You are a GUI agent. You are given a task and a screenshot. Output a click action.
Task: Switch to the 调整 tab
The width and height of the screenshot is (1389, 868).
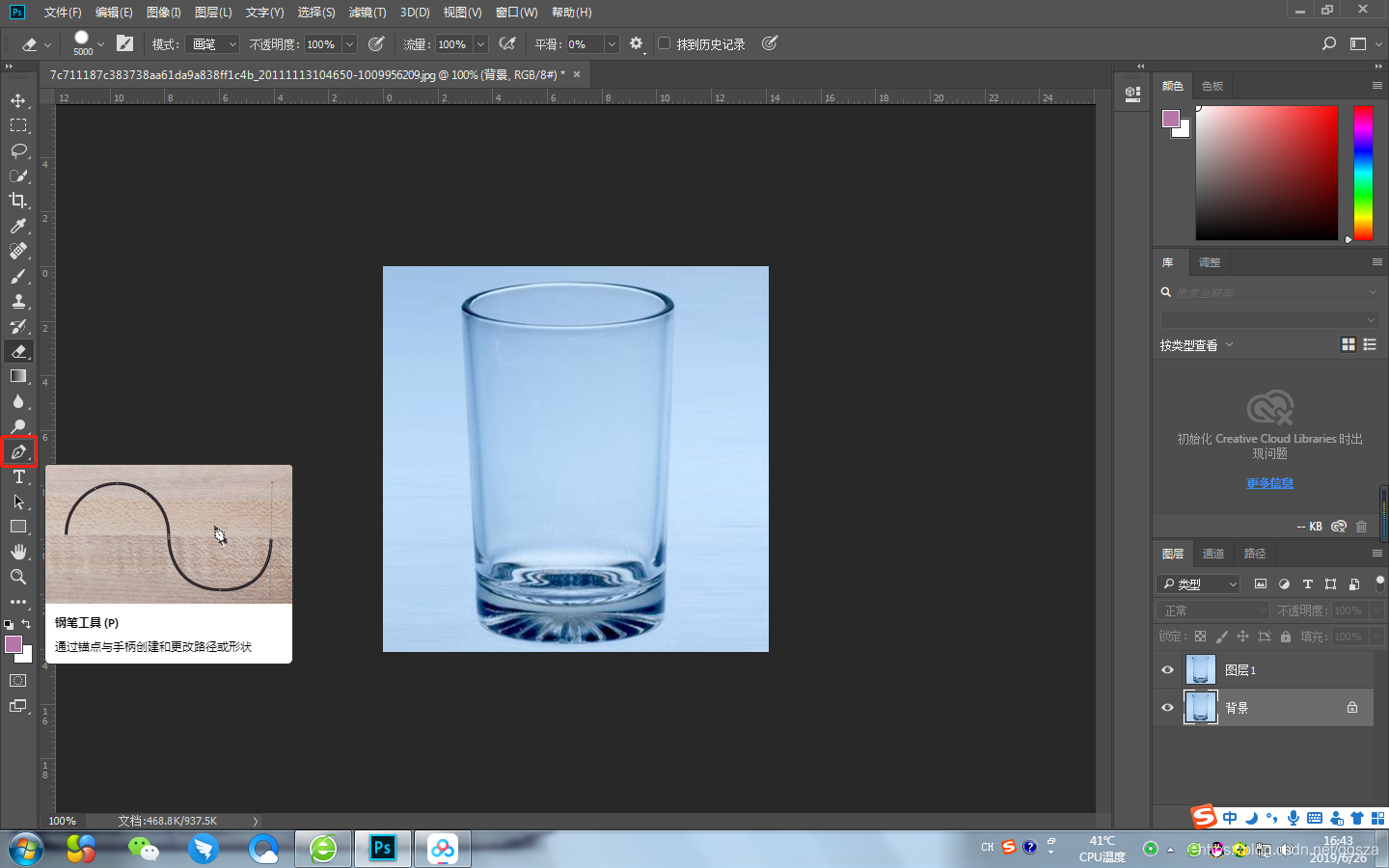[1210, 262]
